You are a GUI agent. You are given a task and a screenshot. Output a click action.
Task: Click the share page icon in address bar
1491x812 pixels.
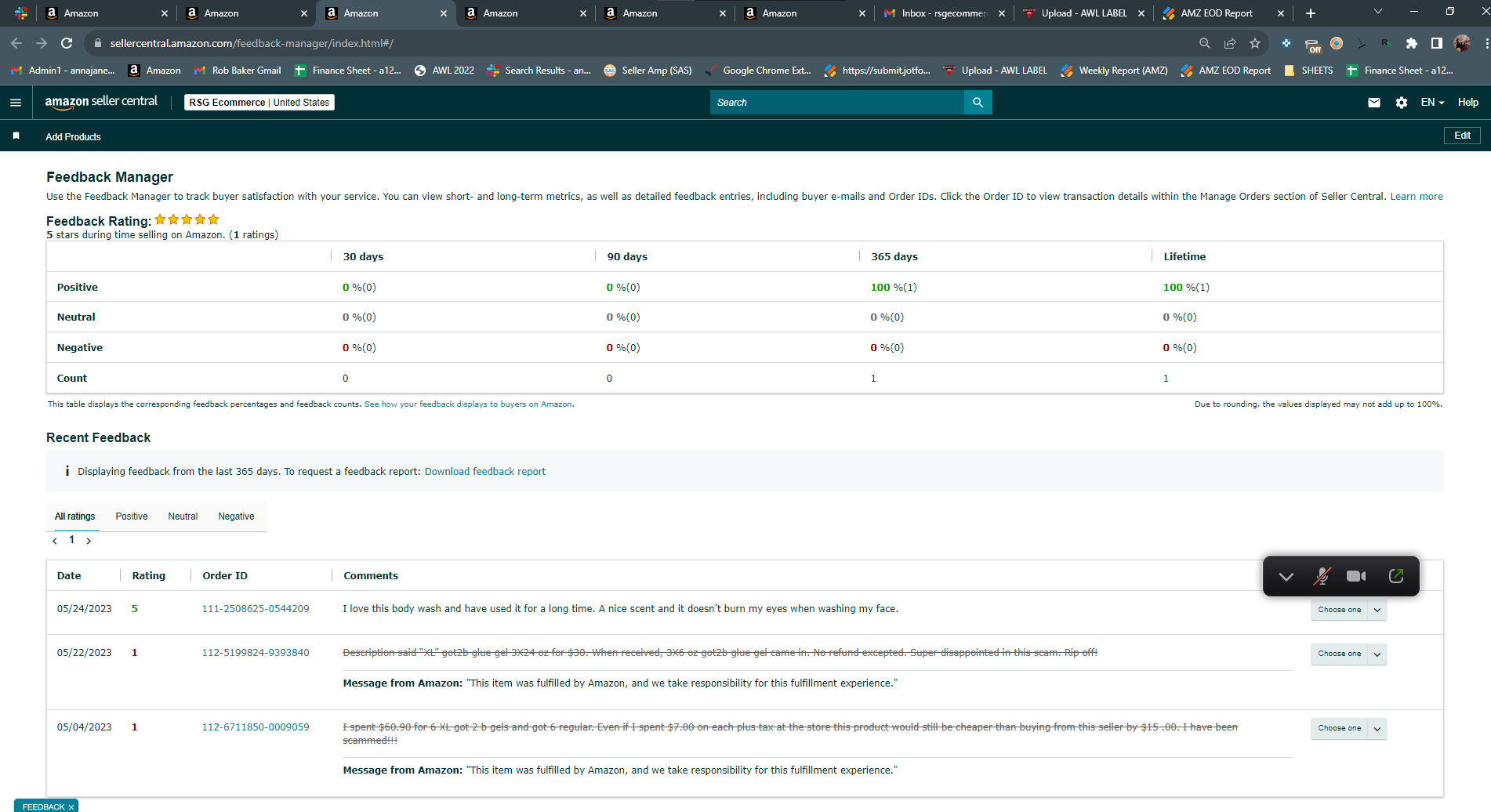coord(1230,43)
